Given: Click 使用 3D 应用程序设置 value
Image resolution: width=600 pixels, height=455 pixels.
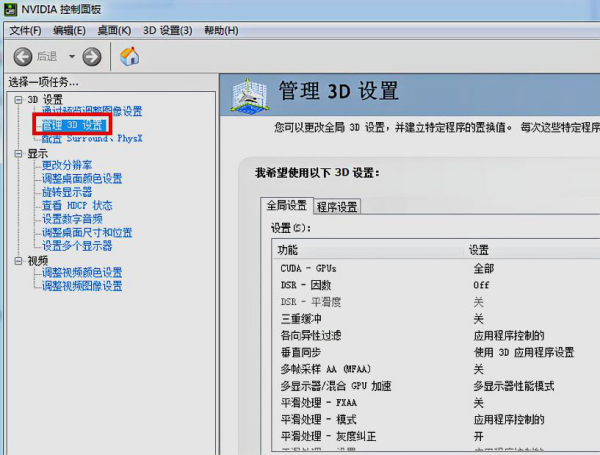Looking at the screenshot, I should [524, 352].
